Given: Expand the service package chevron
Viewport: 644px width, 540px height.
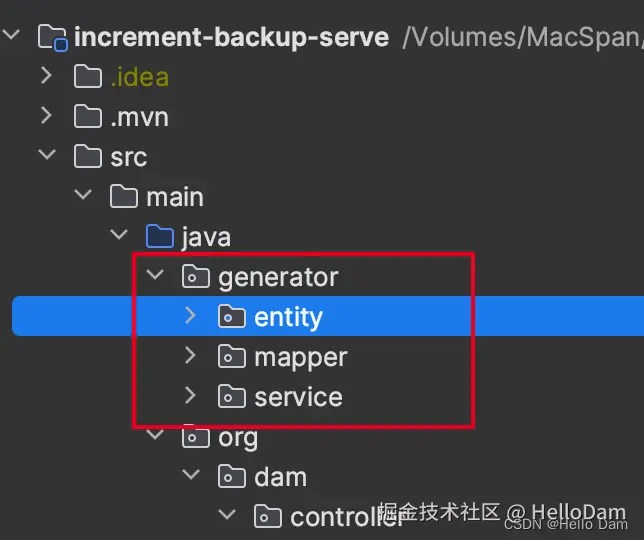Looking at the screenshot, I should pos(191,396).
